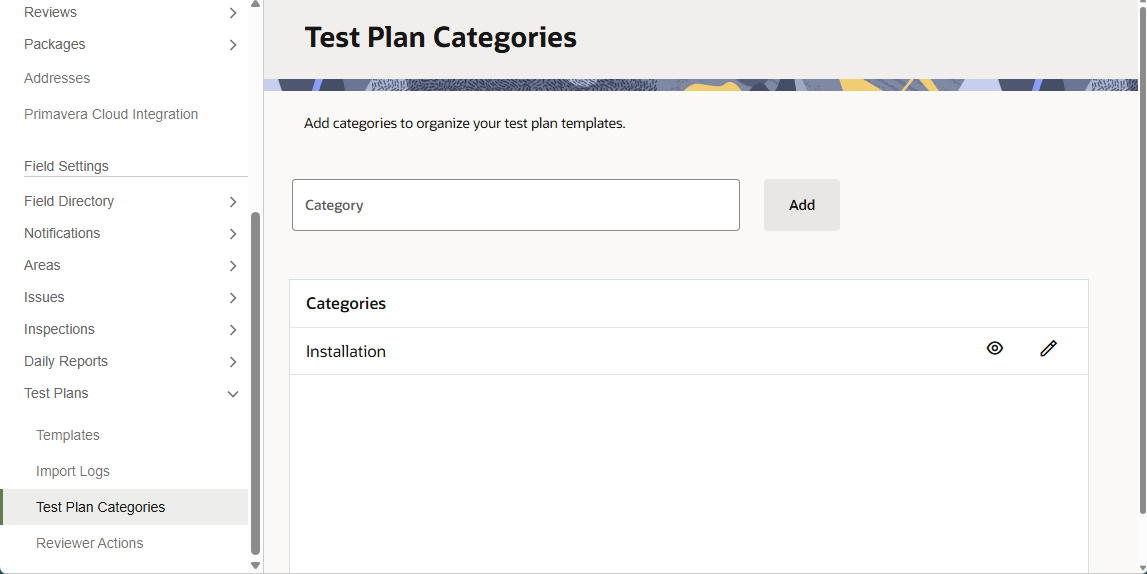Open Import Logs in sidebar
The width and height of the screenshot is (1147, 574).
73,471
